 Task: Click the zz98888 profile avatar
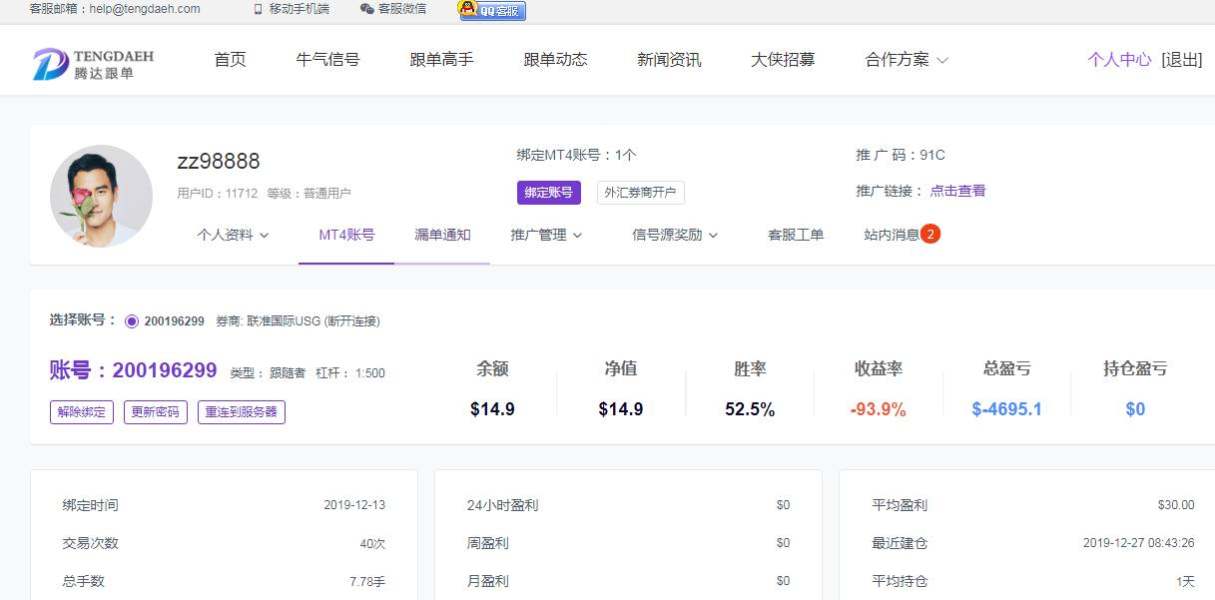click(x=101, y=196)
